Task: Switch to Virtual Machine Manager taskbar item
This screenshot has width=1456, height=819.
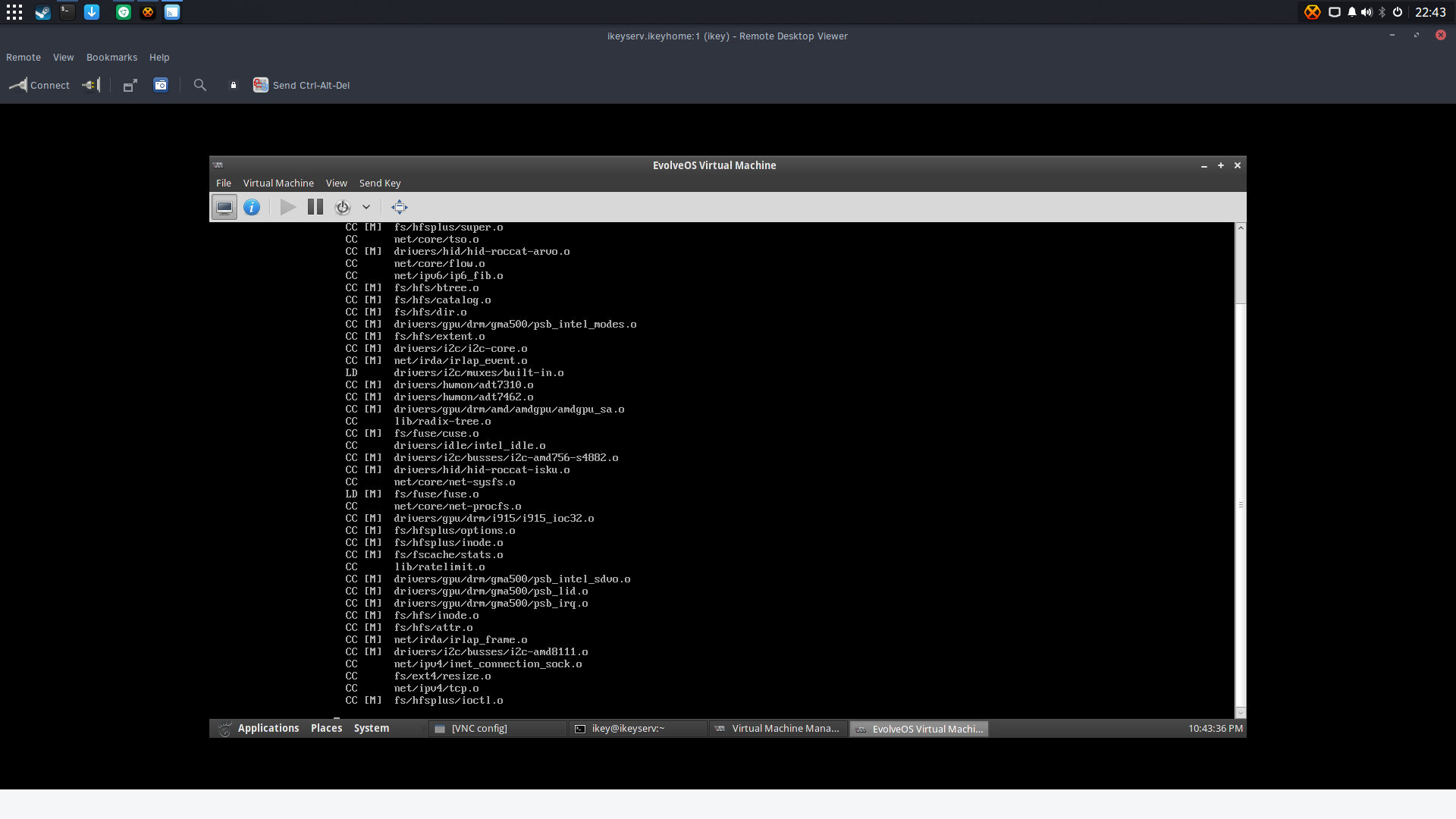Action: [778, 729]
